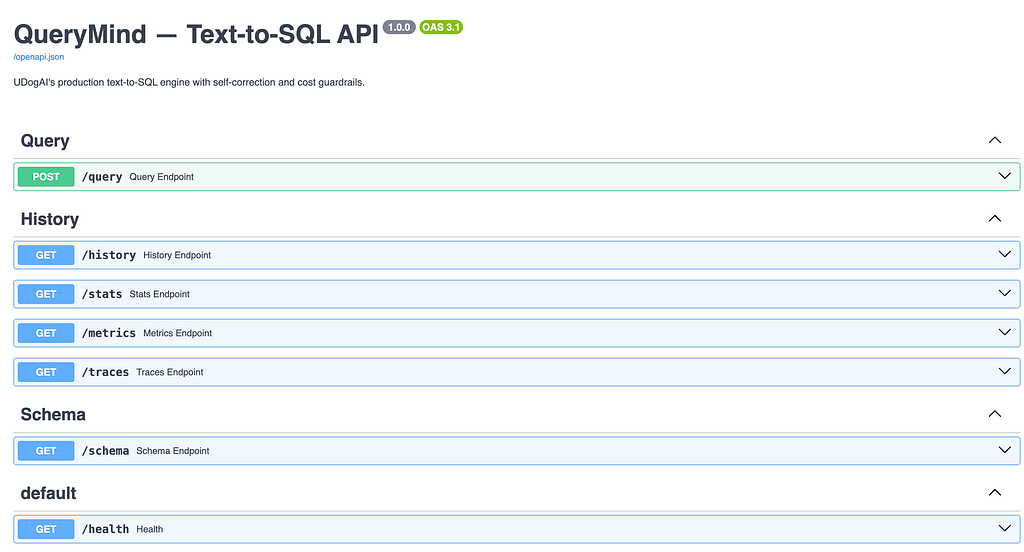Screen dimensions: 1024x552
Task: Expand the GET /schema endpoint arrow
Action: click(x=1004, y=450)
